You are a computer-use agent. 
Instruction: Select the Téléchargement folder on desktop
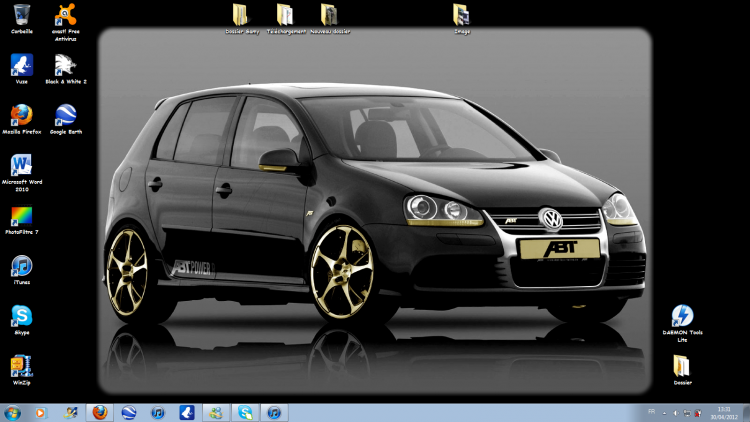coord(286,19)
